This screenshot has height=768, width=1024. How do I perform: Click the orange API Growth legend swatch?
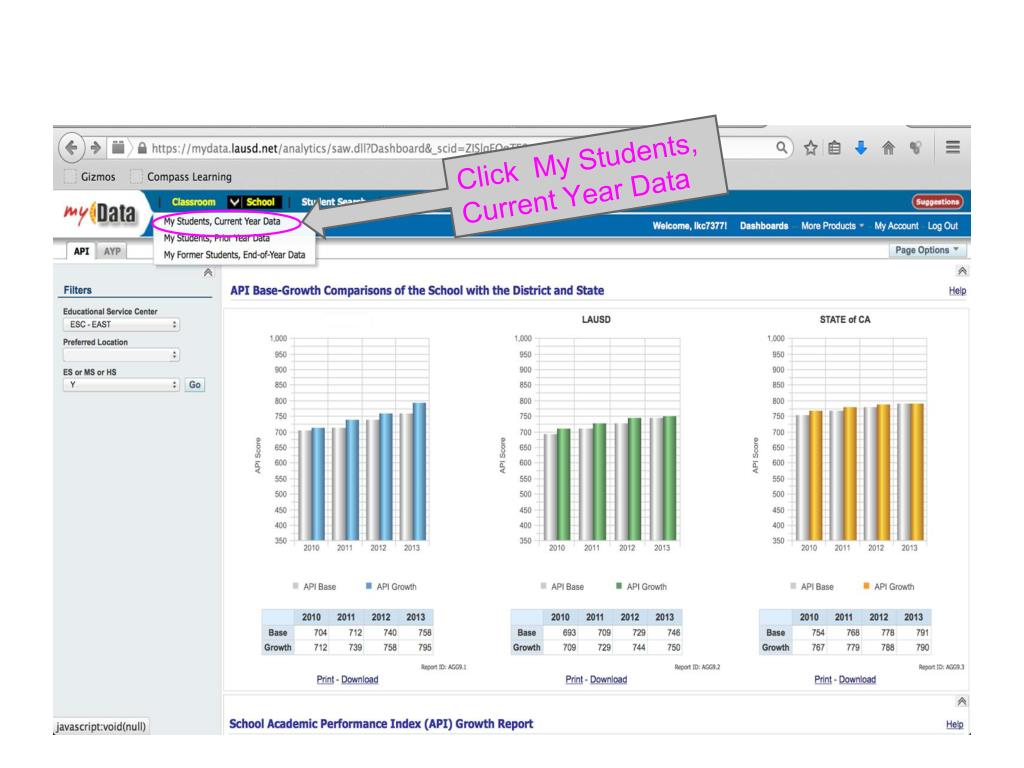coord(867,586)
